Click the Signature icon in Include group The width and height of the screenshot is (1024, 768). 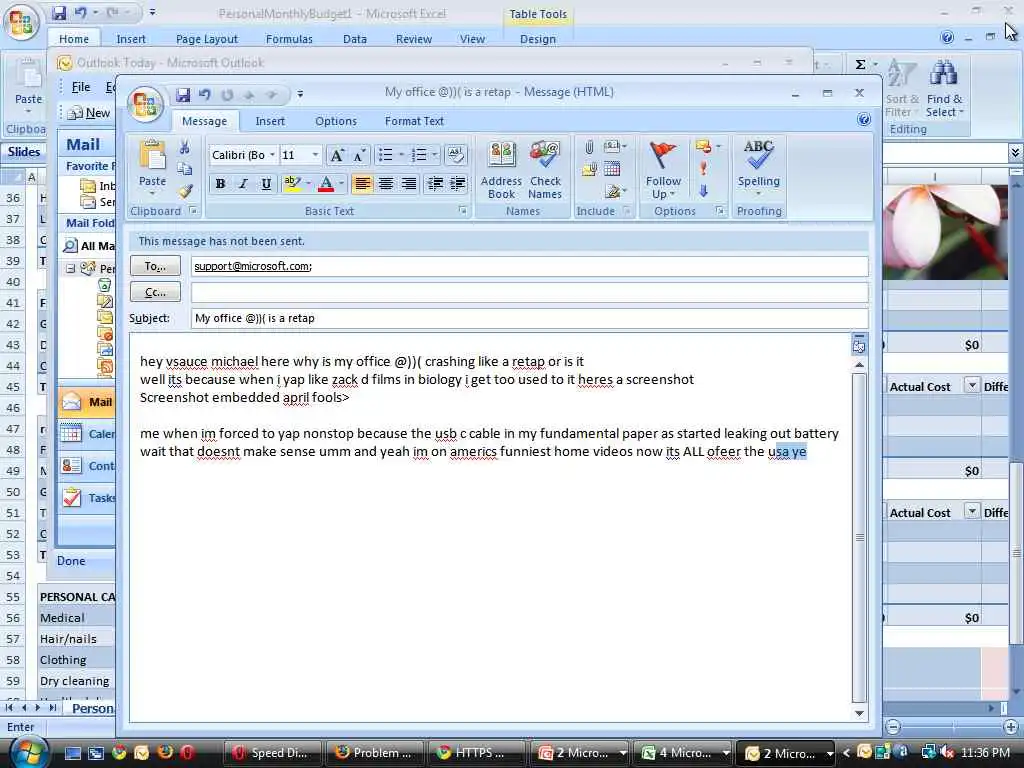pos(612,191)
